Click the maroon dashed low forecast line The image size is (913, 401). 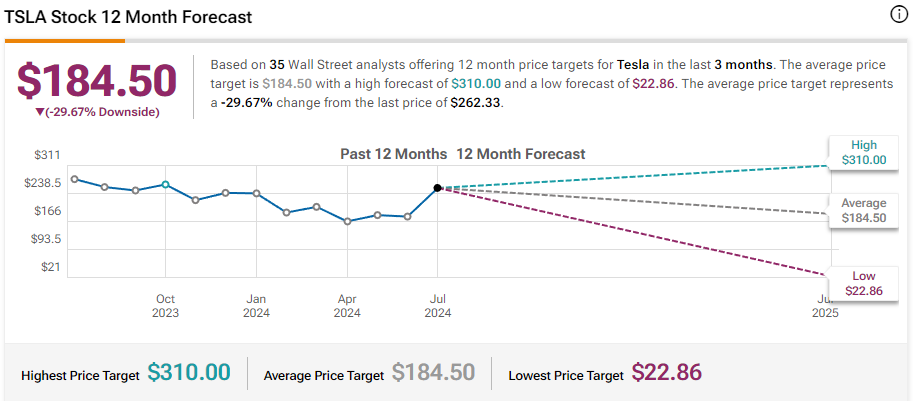coord(630,229)
